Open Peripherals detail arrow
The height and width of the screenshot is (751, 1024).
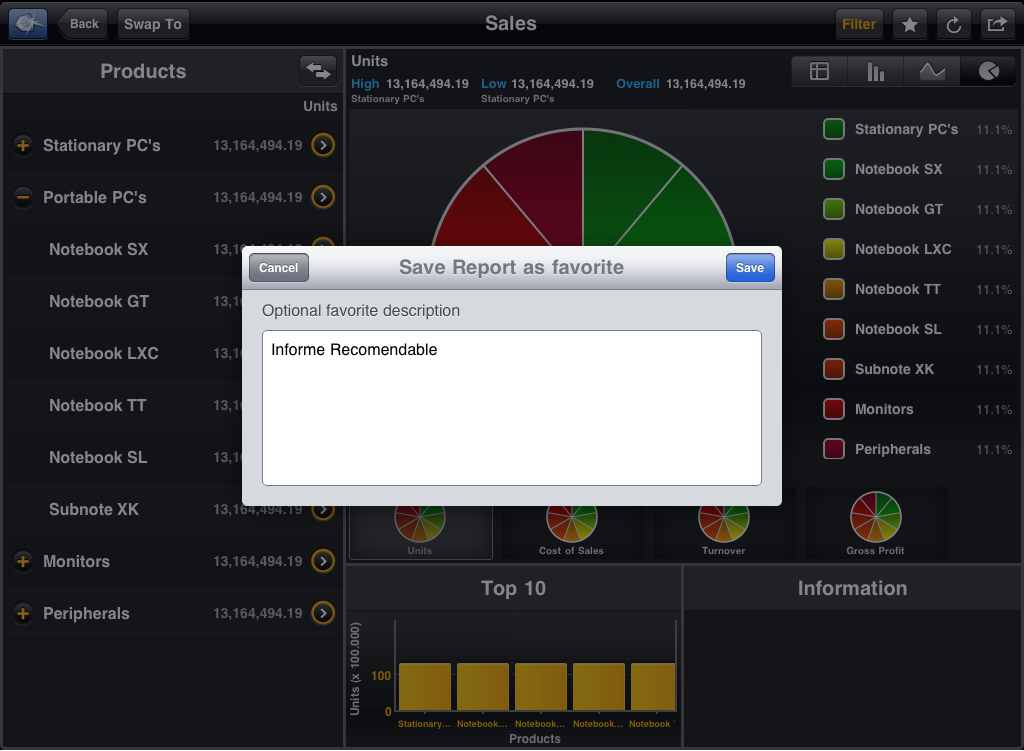[322, 614]
